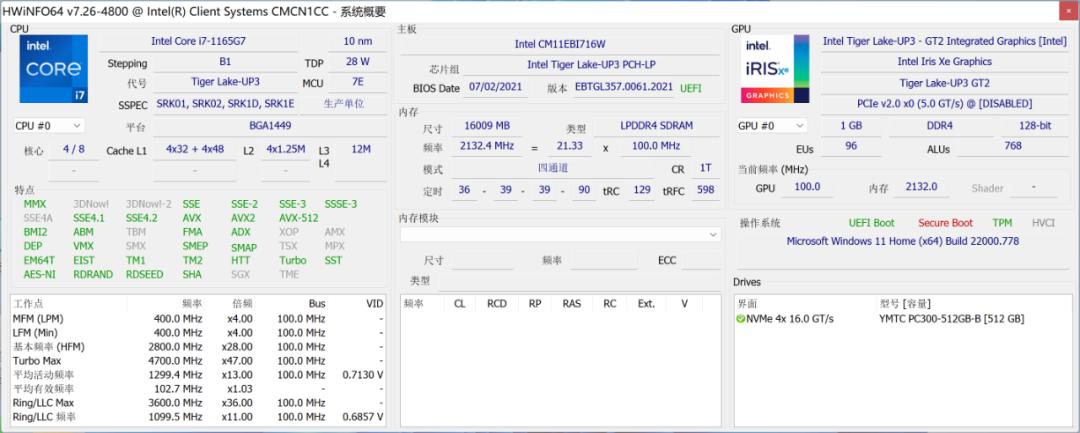Click the Intel Core i7 logo image
The image size is (1080, 433).
click(54, 69)
